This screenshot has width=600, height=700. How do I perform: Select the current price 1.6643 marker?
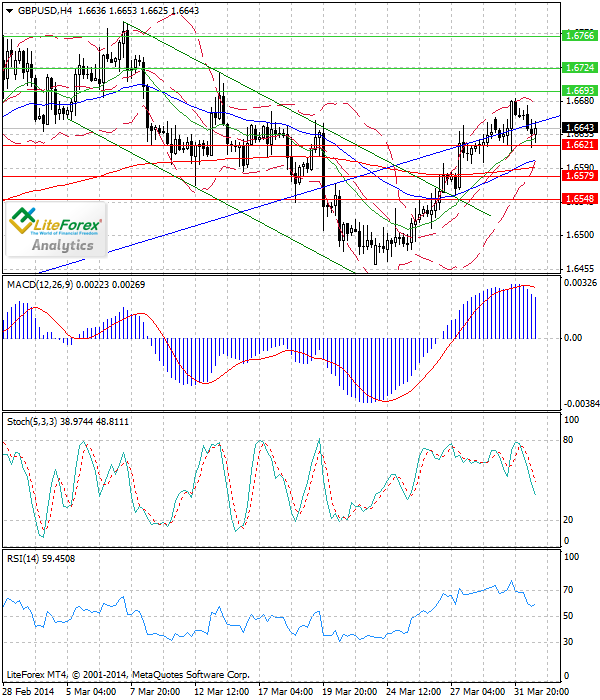tap(580, 128)
